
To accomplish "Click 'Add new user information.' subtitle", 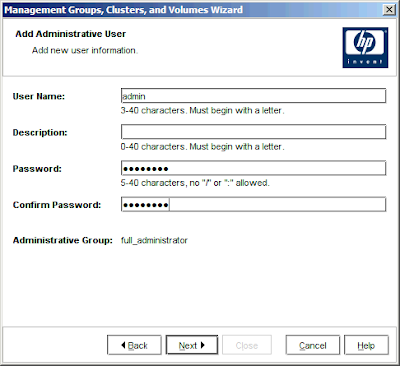I will 85,50.
